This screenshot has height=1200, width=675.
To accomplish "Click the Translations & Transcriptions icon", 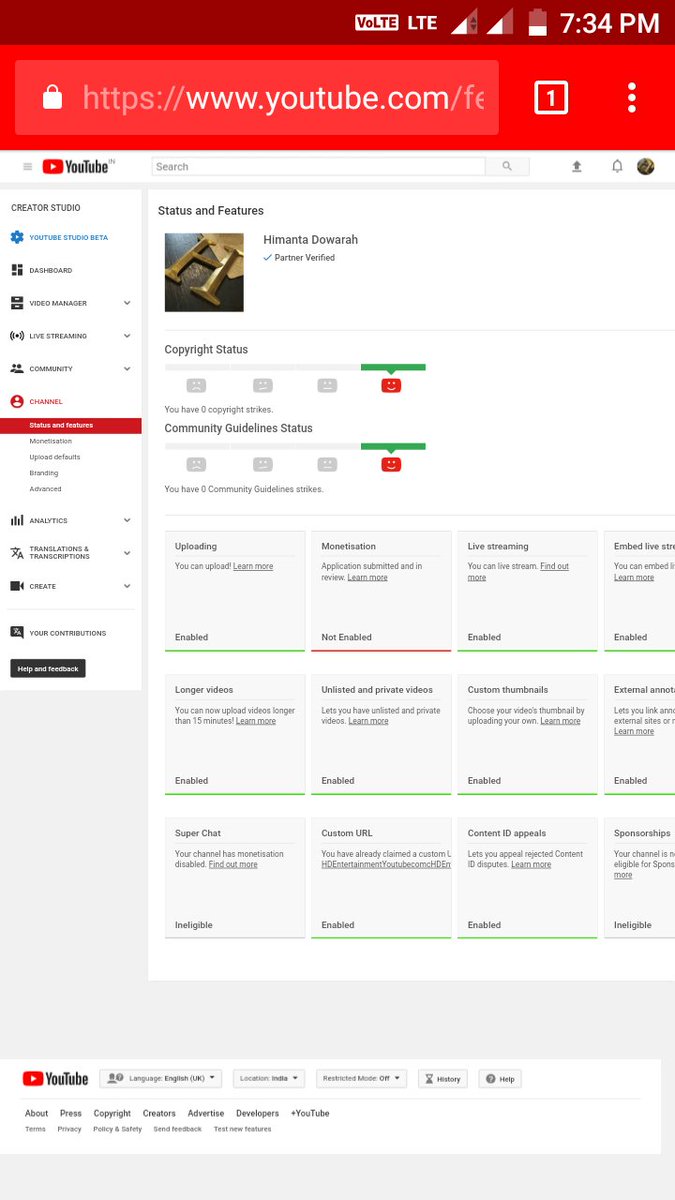I will (x=17, y=553).
